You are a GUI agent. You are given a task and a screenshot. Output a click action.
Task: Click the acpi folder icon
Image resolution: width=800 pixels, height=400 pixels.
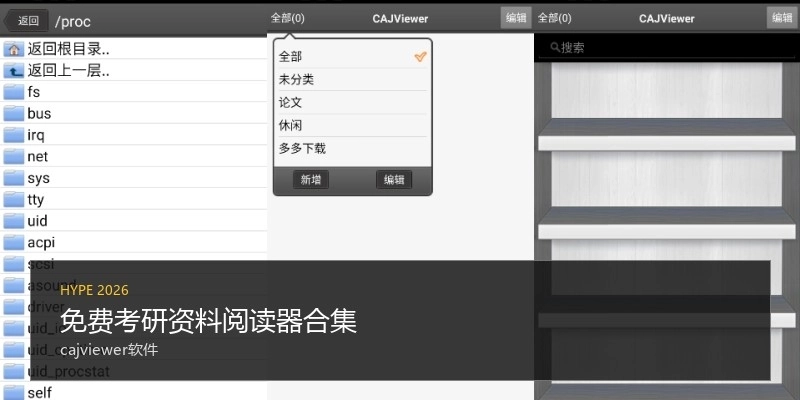(x=14, y=242)
